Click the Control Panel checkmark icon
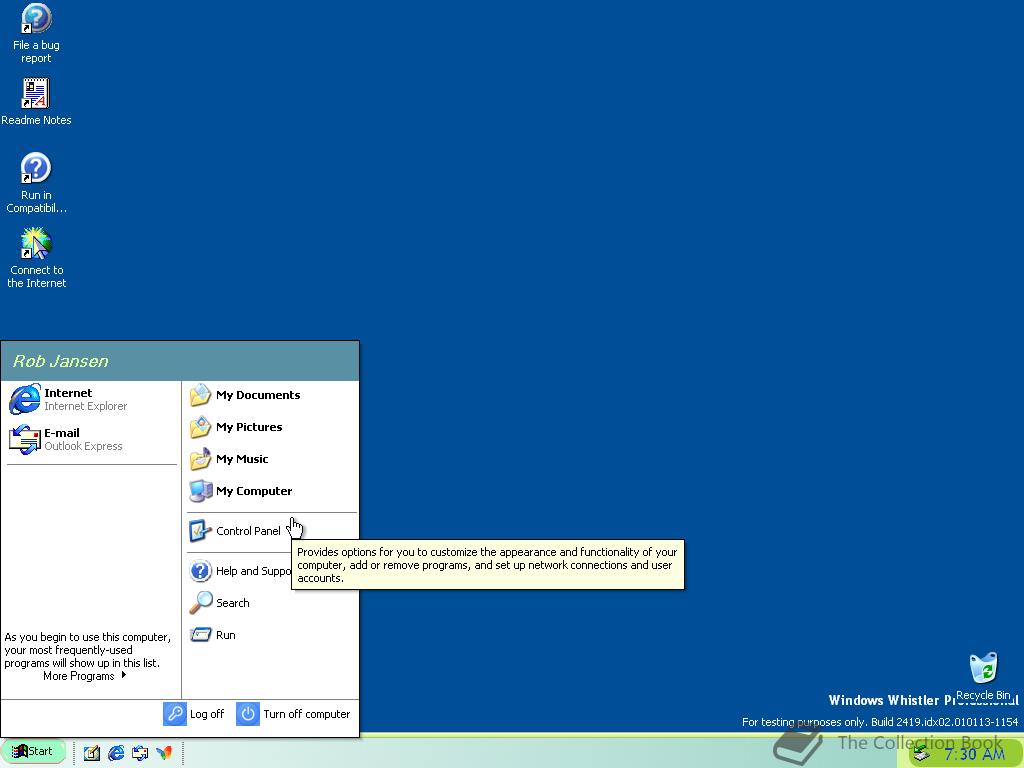Screen dimensions: 1024x768 tap(200, 531)
